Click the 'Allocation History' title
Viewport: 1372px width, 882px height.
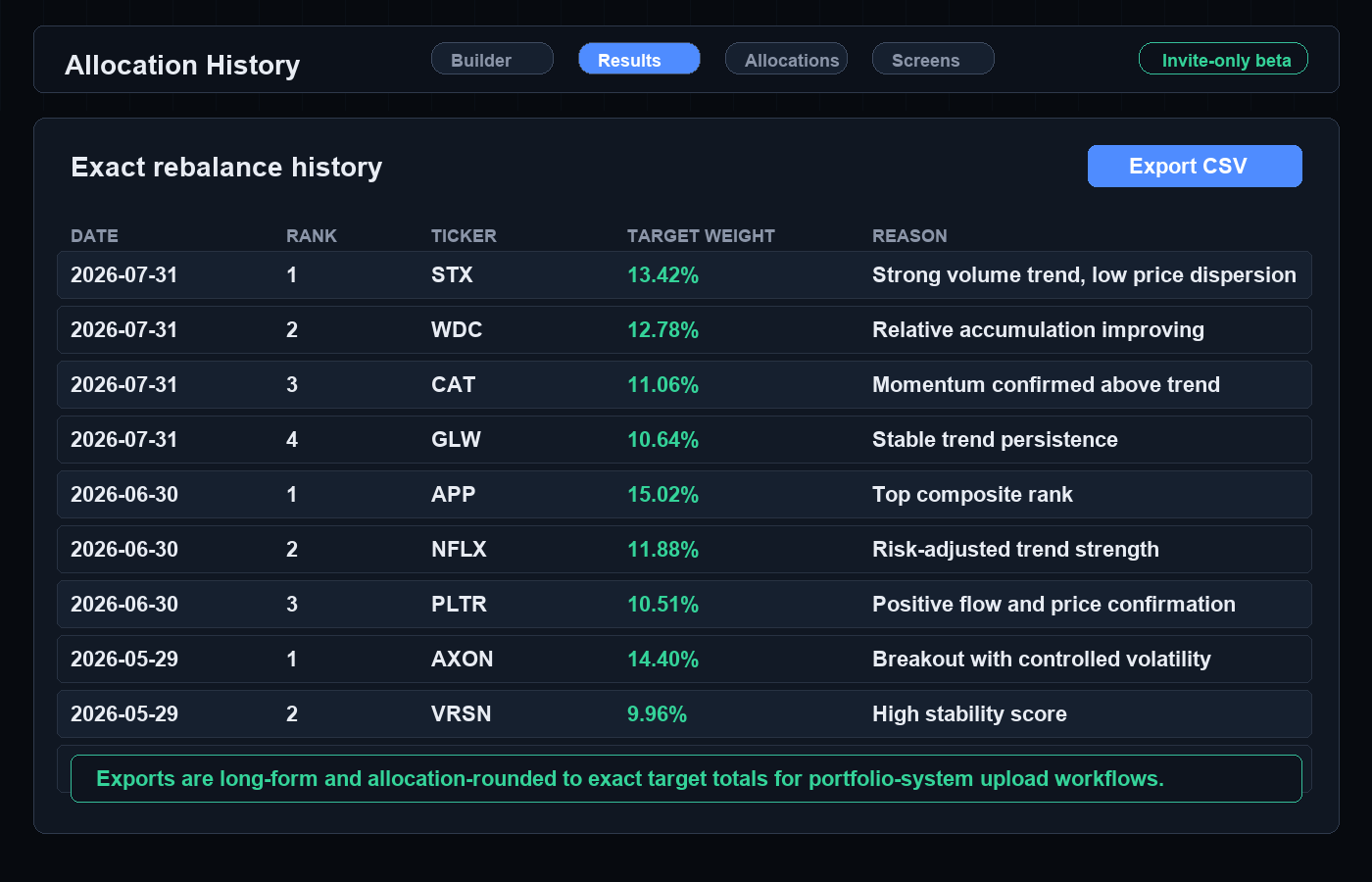coord(182,66)
